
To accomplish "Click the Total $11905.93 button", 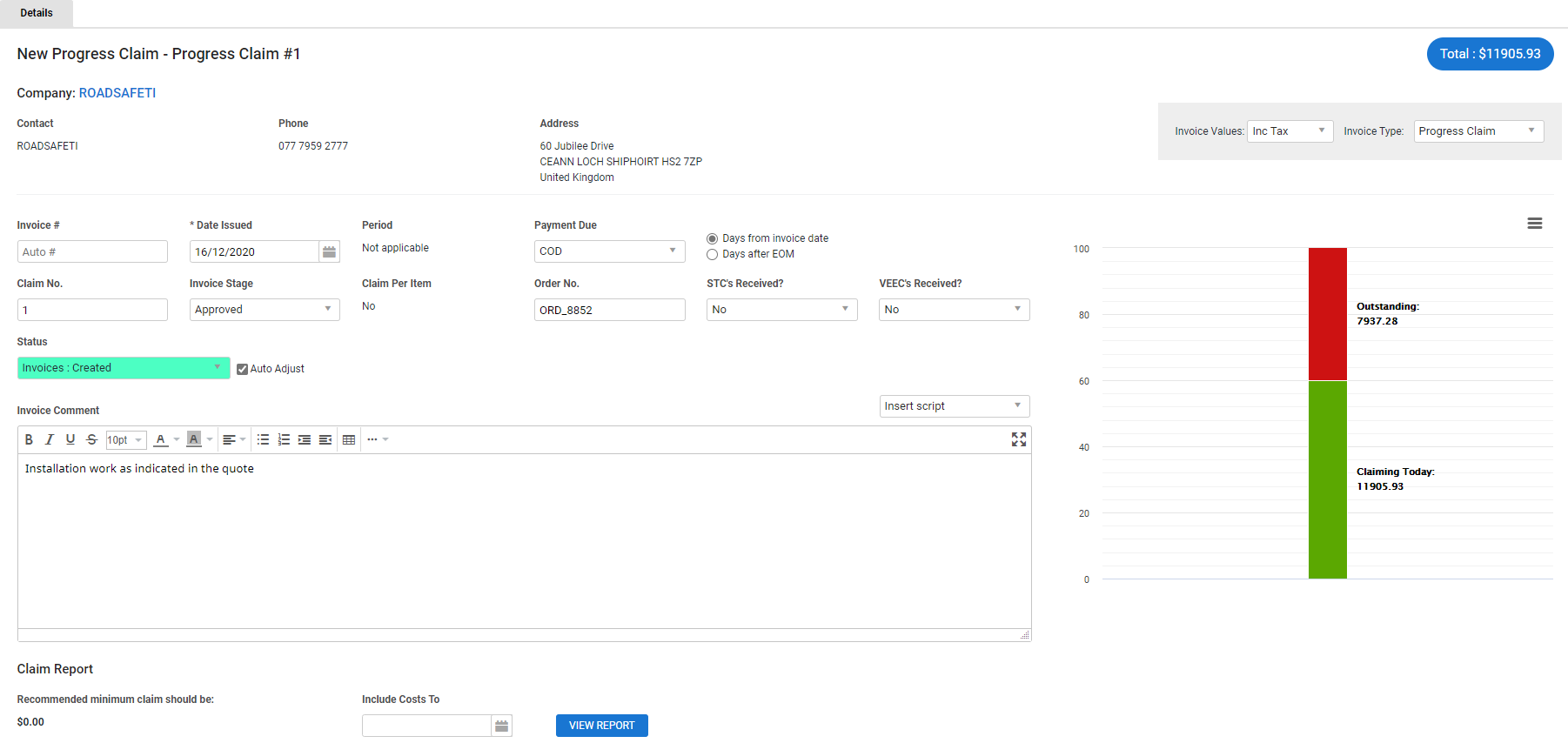I will pos(1490,54).
